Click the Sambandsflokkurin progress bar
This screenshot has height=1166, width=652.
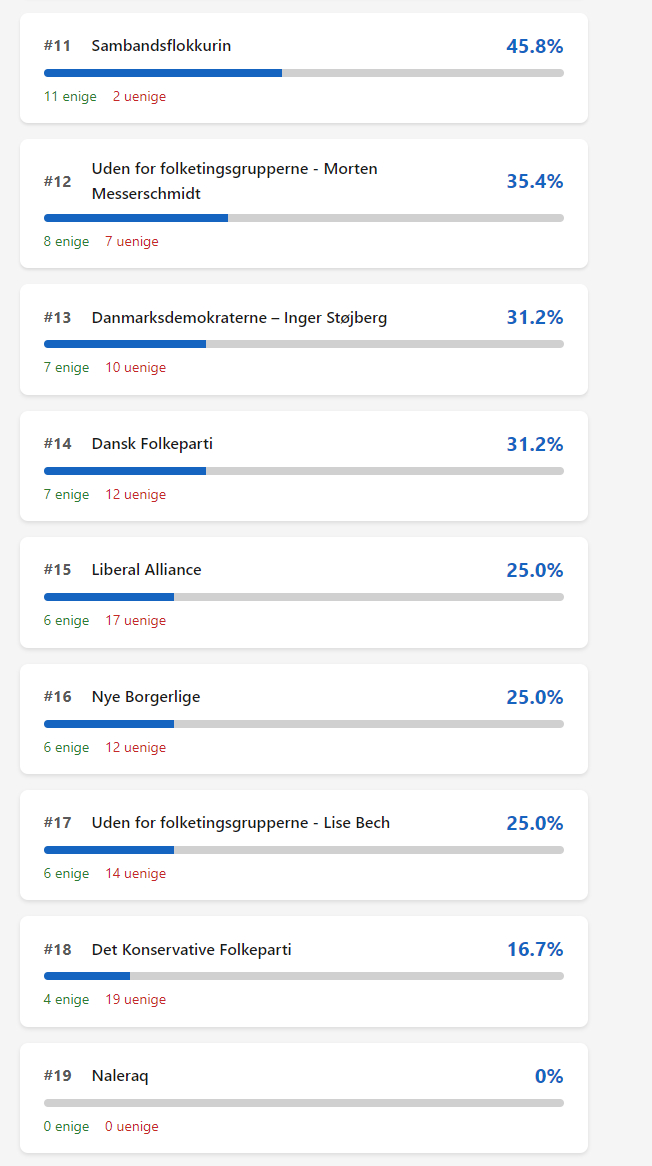tap(303, 73)
